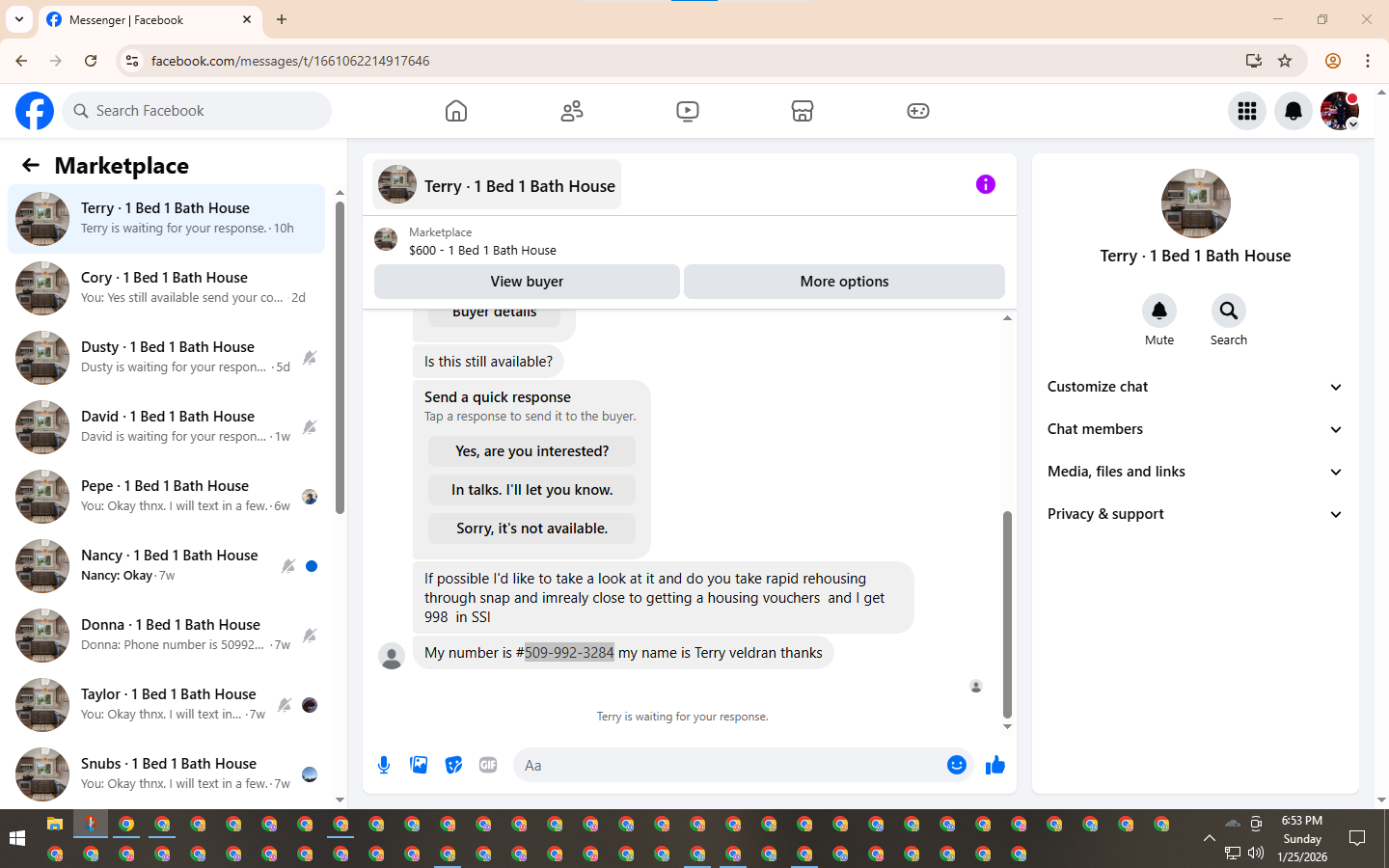This screenshot has height=868, width=1389.
Task: Expand Privacy & support section
Action: [1195, 514]
